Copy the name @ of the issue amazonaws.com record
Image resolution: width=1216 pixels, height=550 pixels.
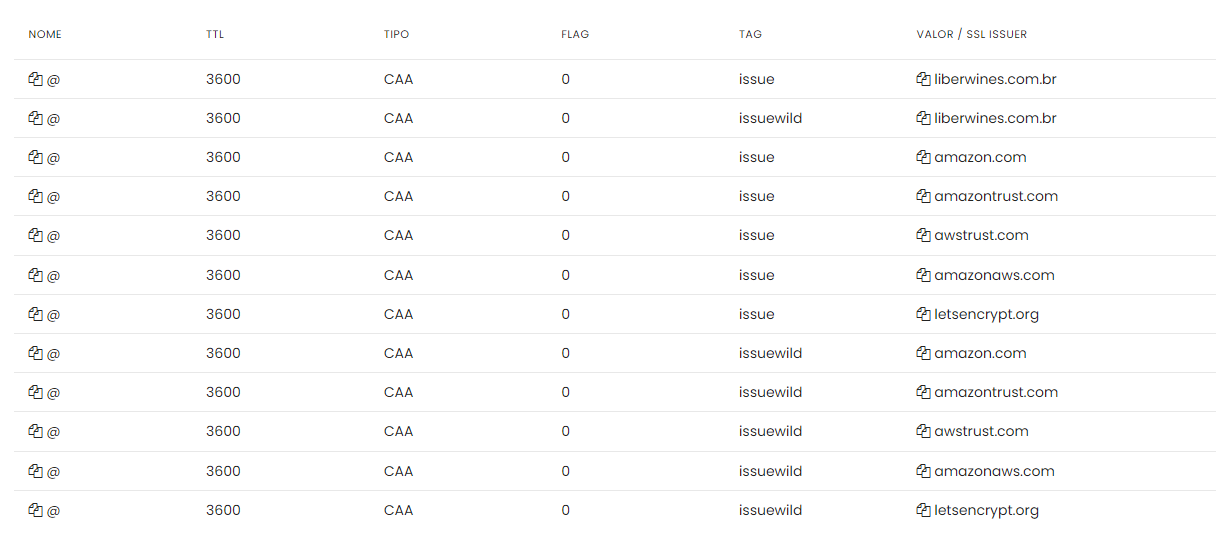click(x=35, y=275)
